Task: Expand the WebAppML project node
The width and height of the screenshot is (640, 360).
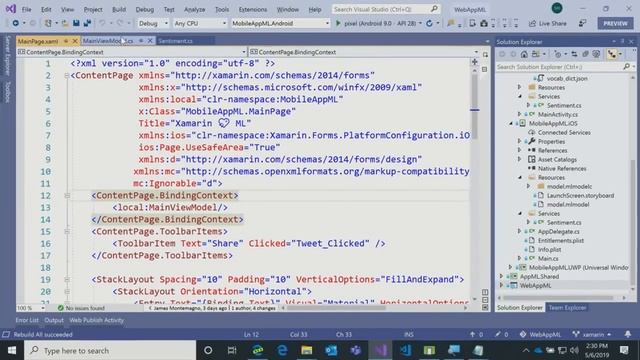Action: (x=502, y=285)
